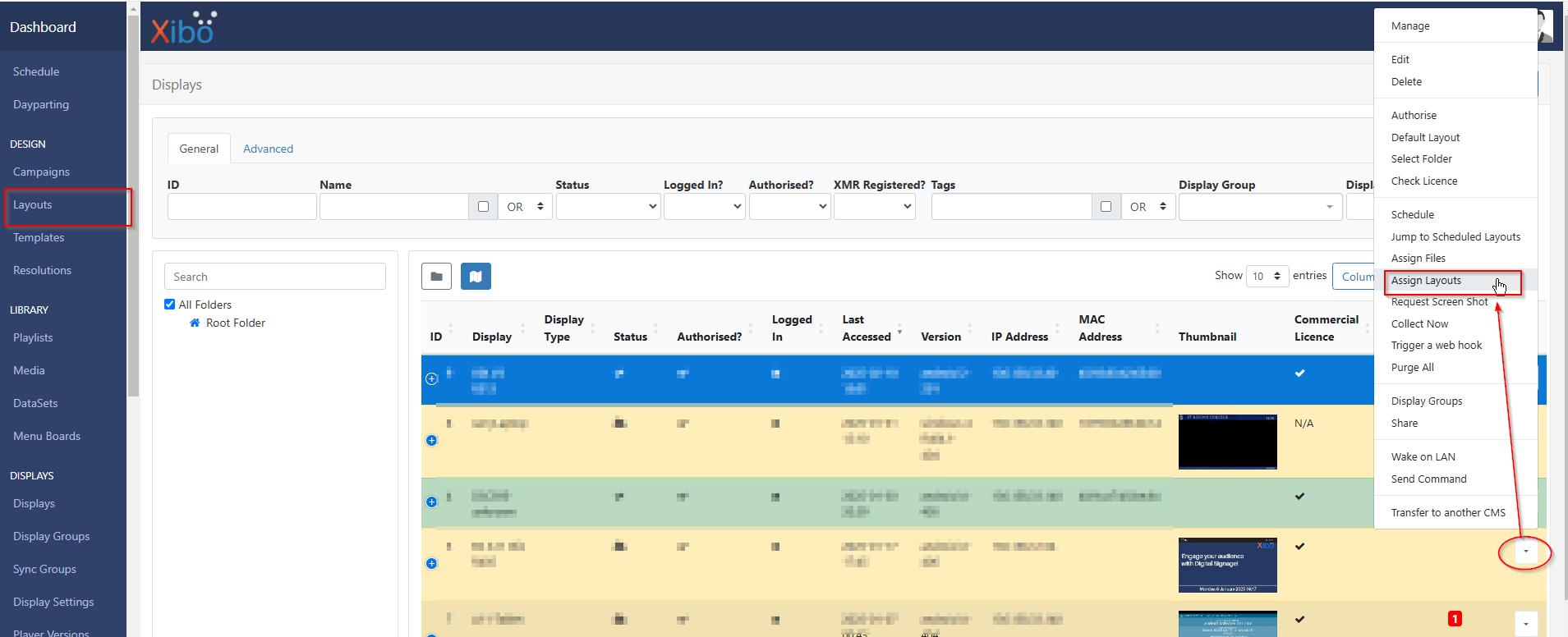Viewport: 1568px width, 637px height.
Task: Open Playlists in the sidebar
Action: pyautogui.click(x=33, y=338)
